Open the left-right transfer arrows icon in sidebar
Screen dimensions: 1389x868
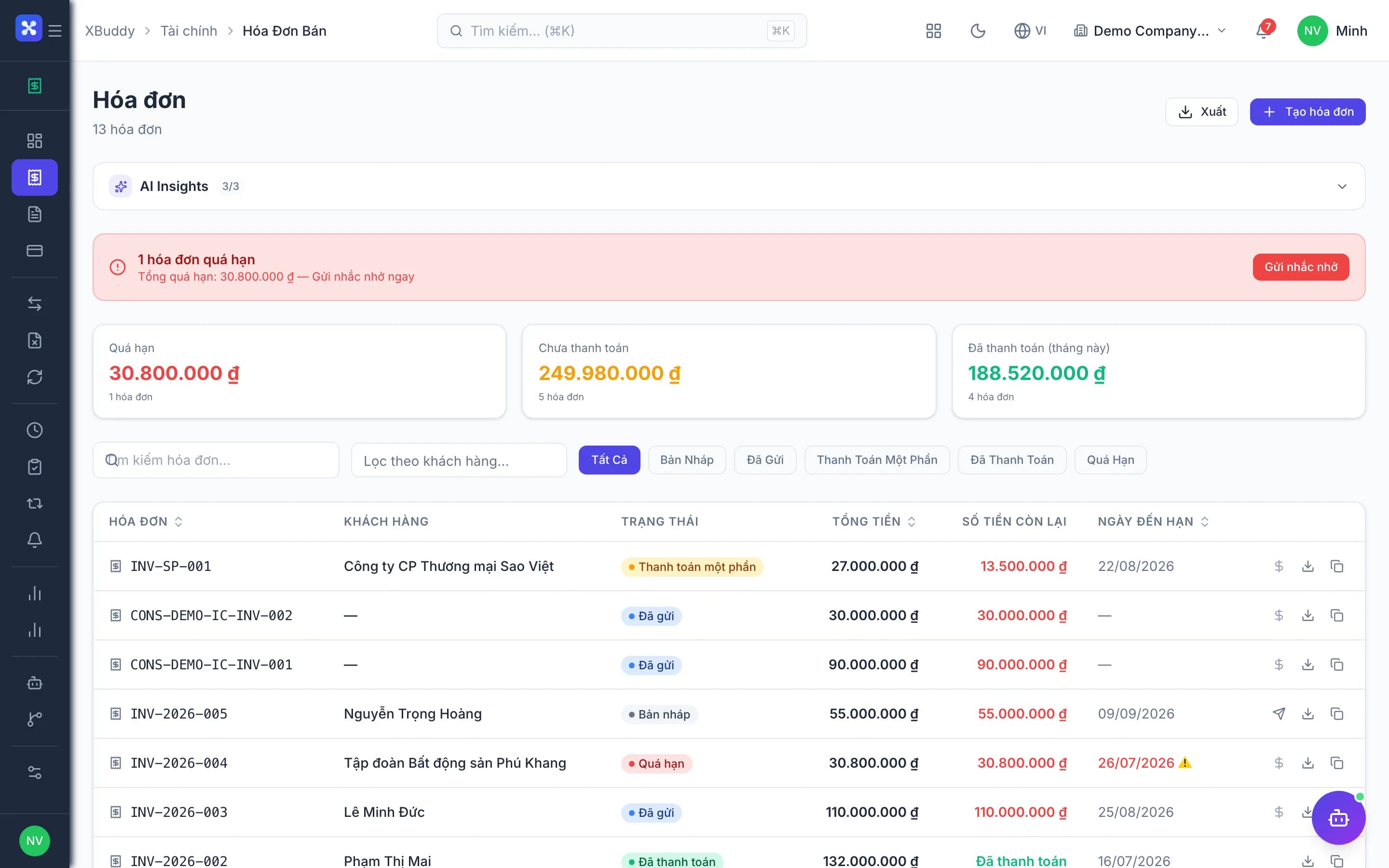[x=34, y=304]
